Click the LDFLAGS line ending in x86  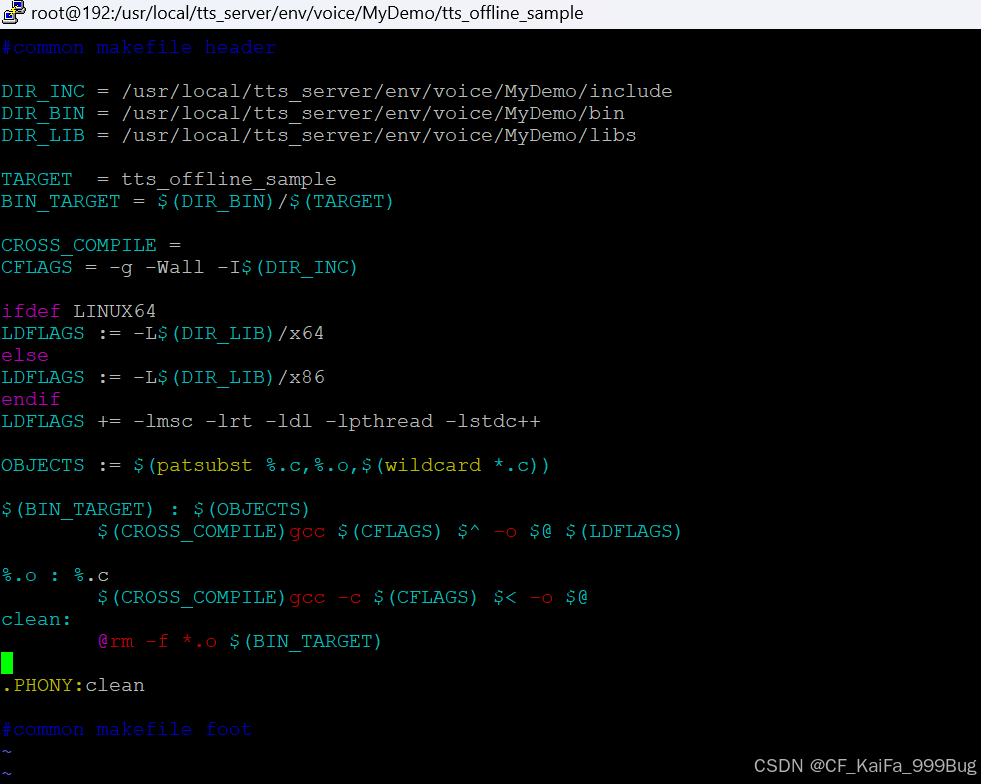(163, 377)
